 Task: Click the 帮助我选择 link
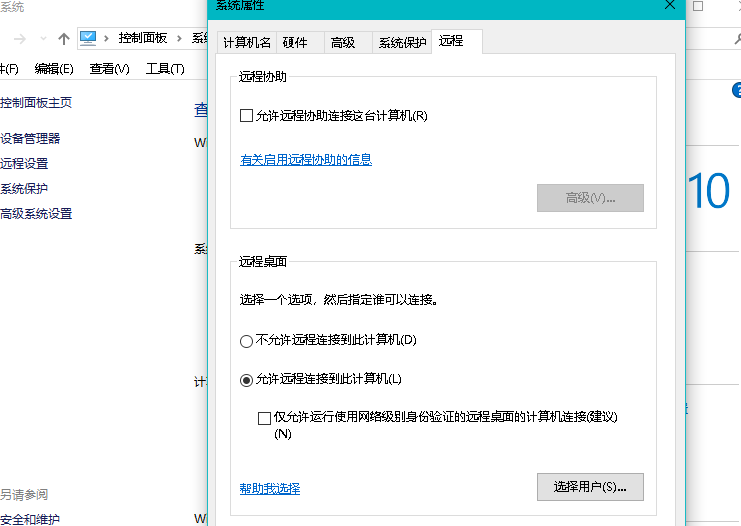(x=270, y=489)
